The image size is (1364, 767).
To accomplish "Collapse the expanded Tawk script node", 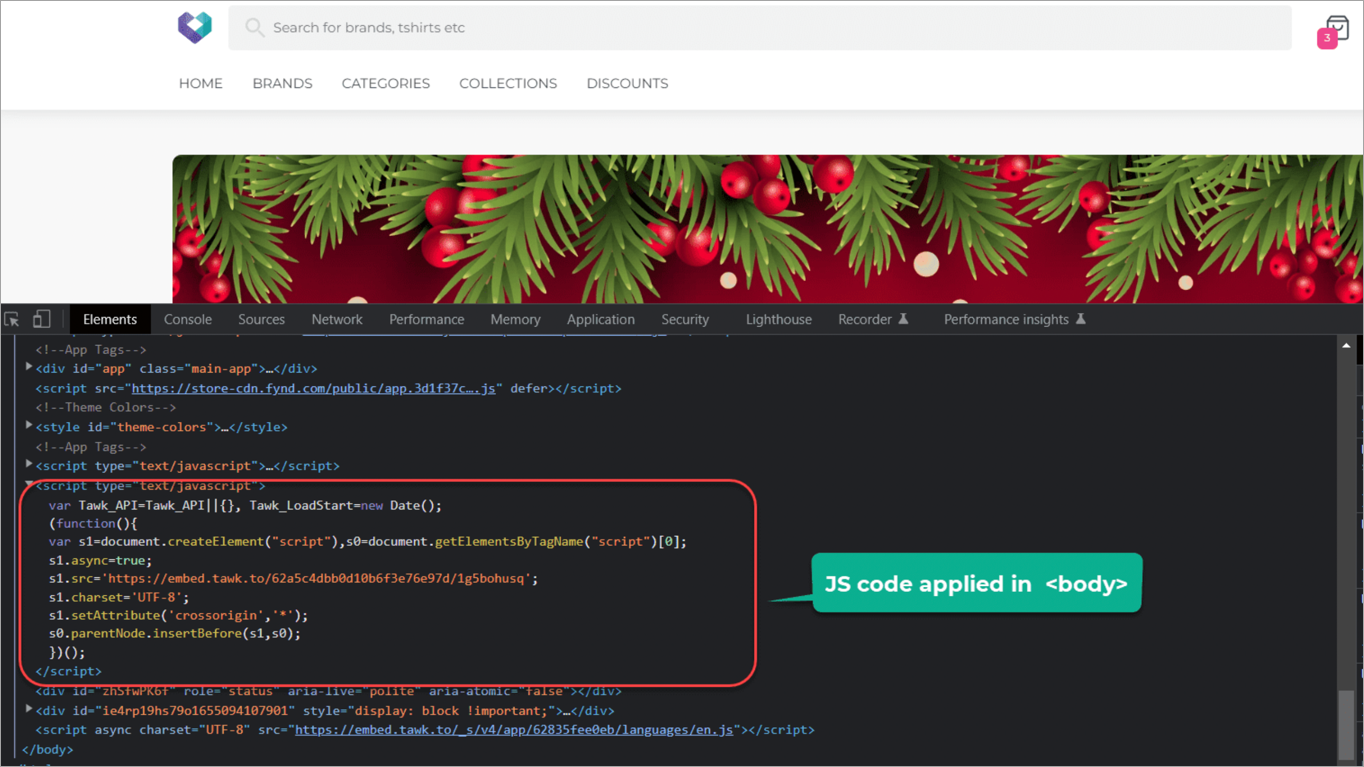I will (x=29, y=485).
